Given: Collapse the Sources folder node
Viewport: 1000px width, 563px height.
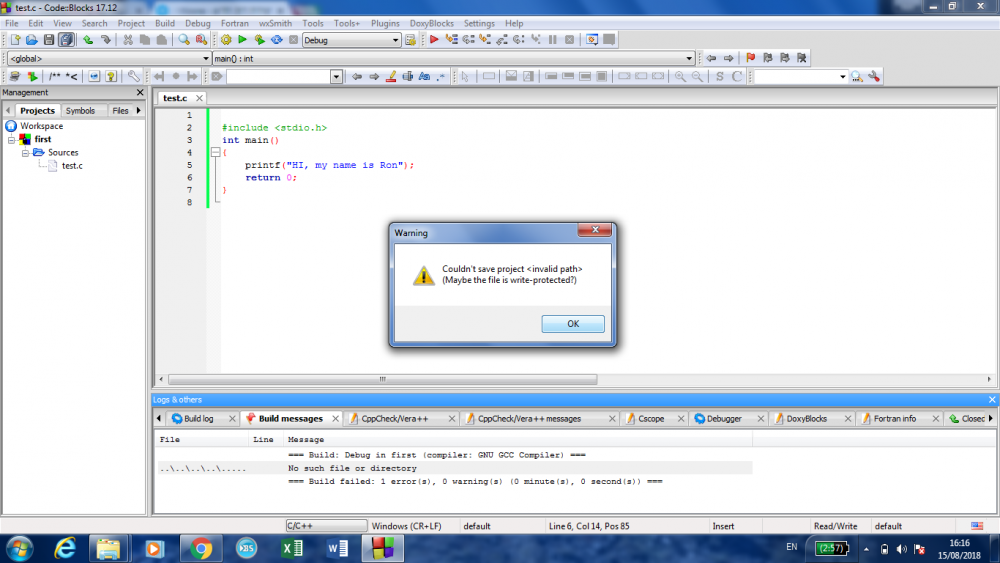Looking at the screenshot, I should point(25,153).
